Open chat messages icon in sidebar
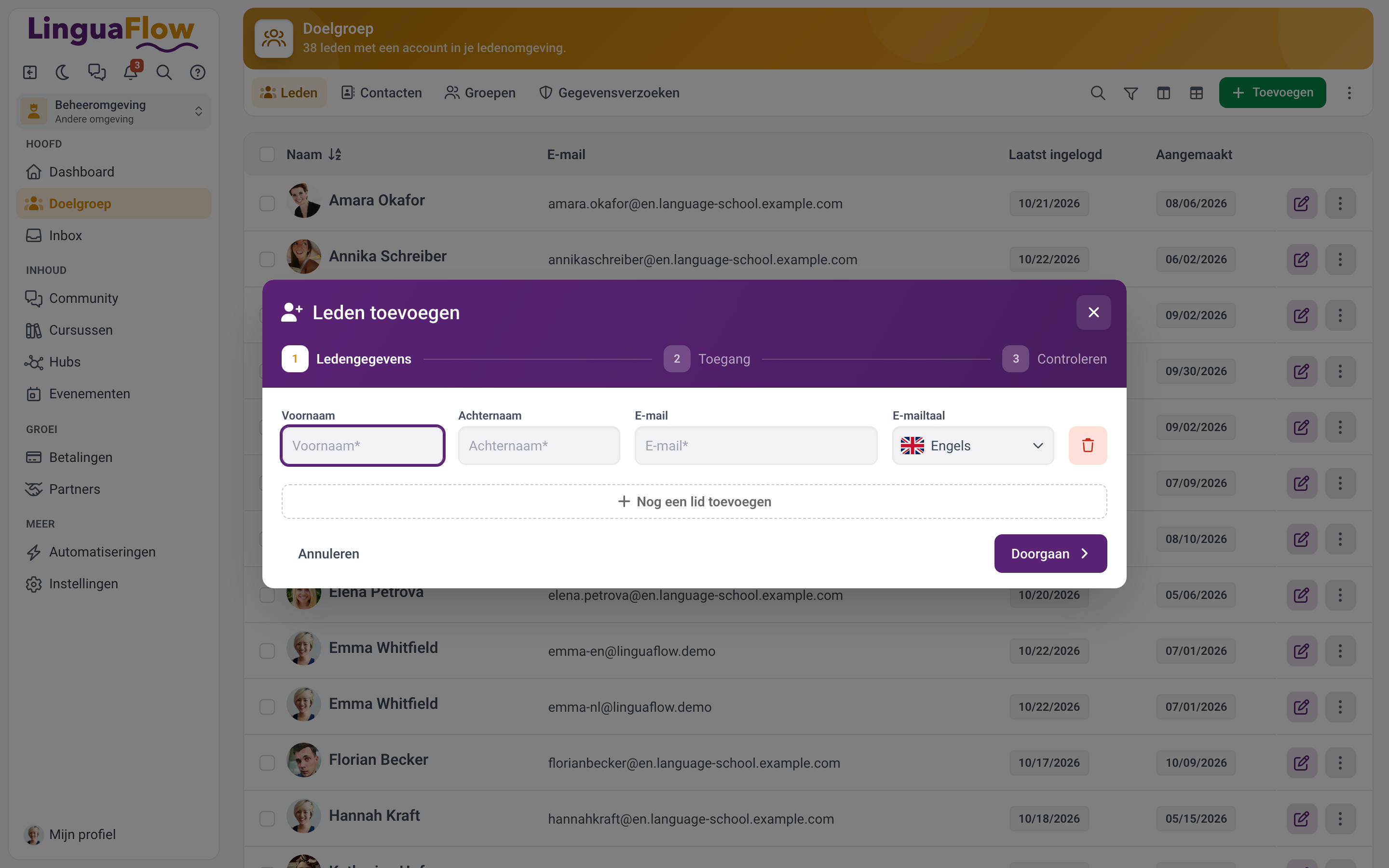This screenshot has width=1389, height=868. [x=96, y=72]
